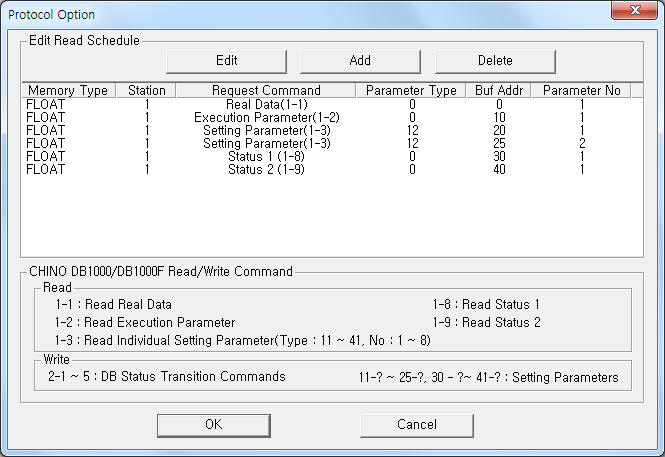Click the Parameter No column header
The height and width of the screenshot is (457, 665).
pyautogui.click(x=581, y=90)
